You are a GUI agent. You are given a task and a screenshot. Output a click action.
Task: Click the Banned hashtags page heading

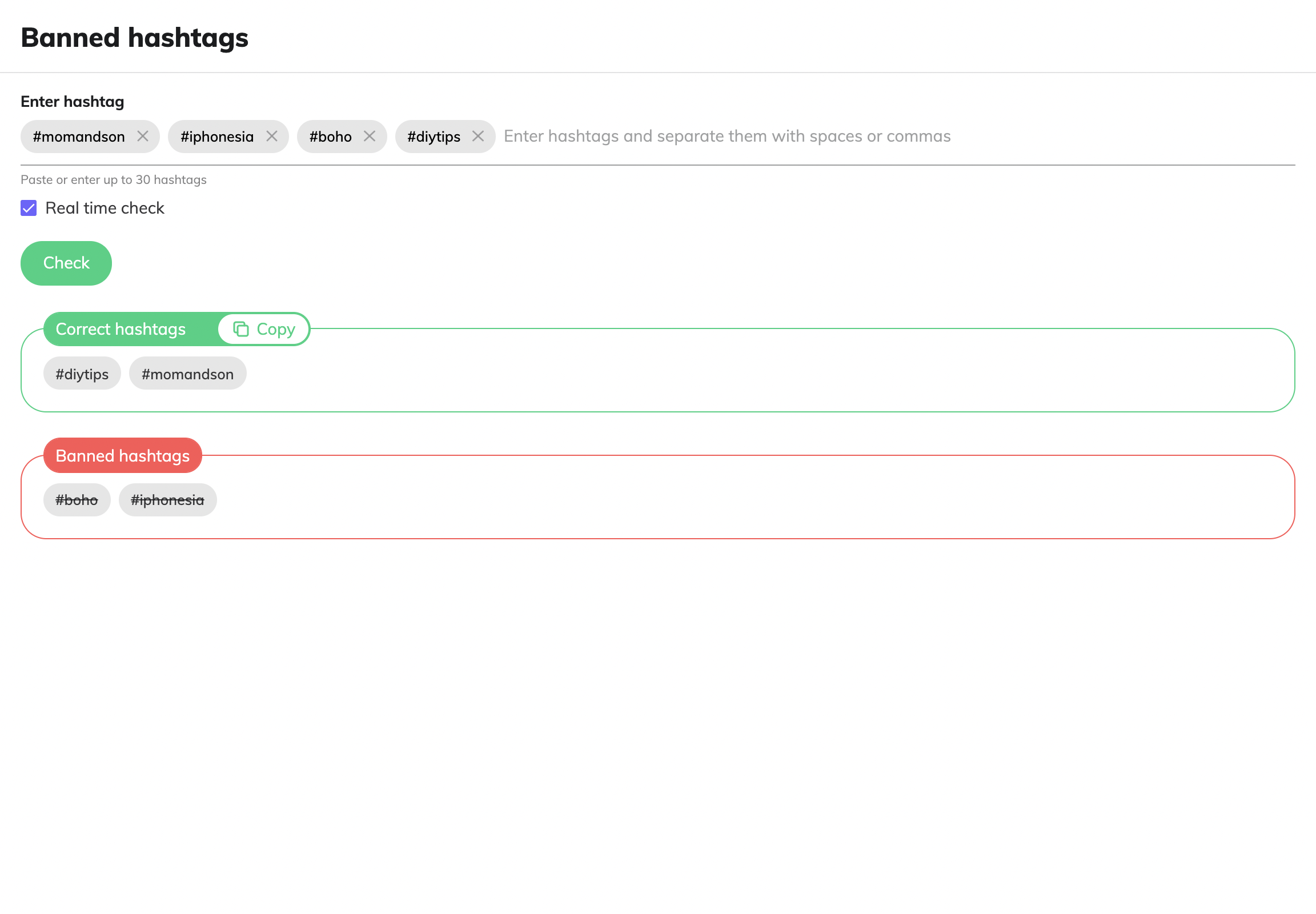(135, 38)
